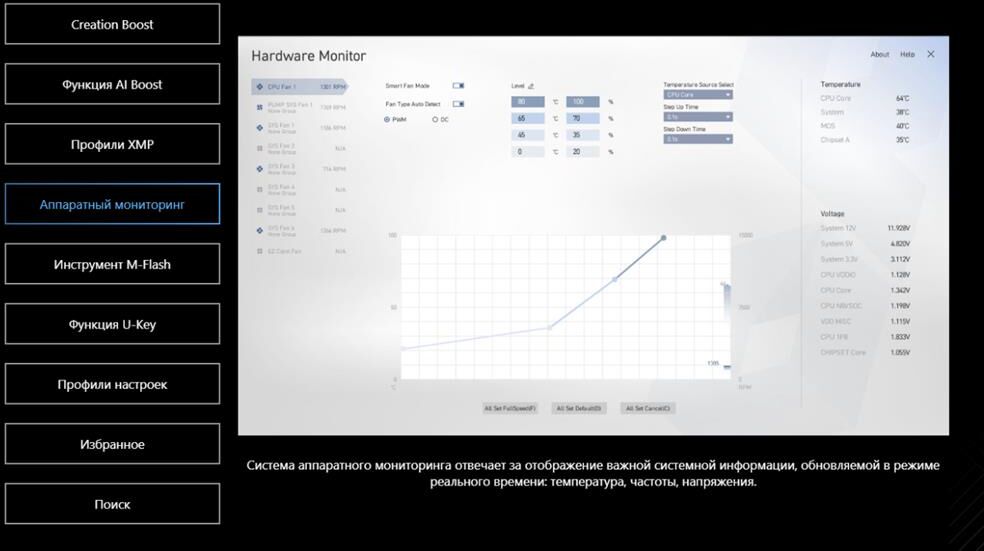Viewport: 984px width, 551px height.
Task: Click the 80 °C level temperature field
Action: tap(527, 102)
